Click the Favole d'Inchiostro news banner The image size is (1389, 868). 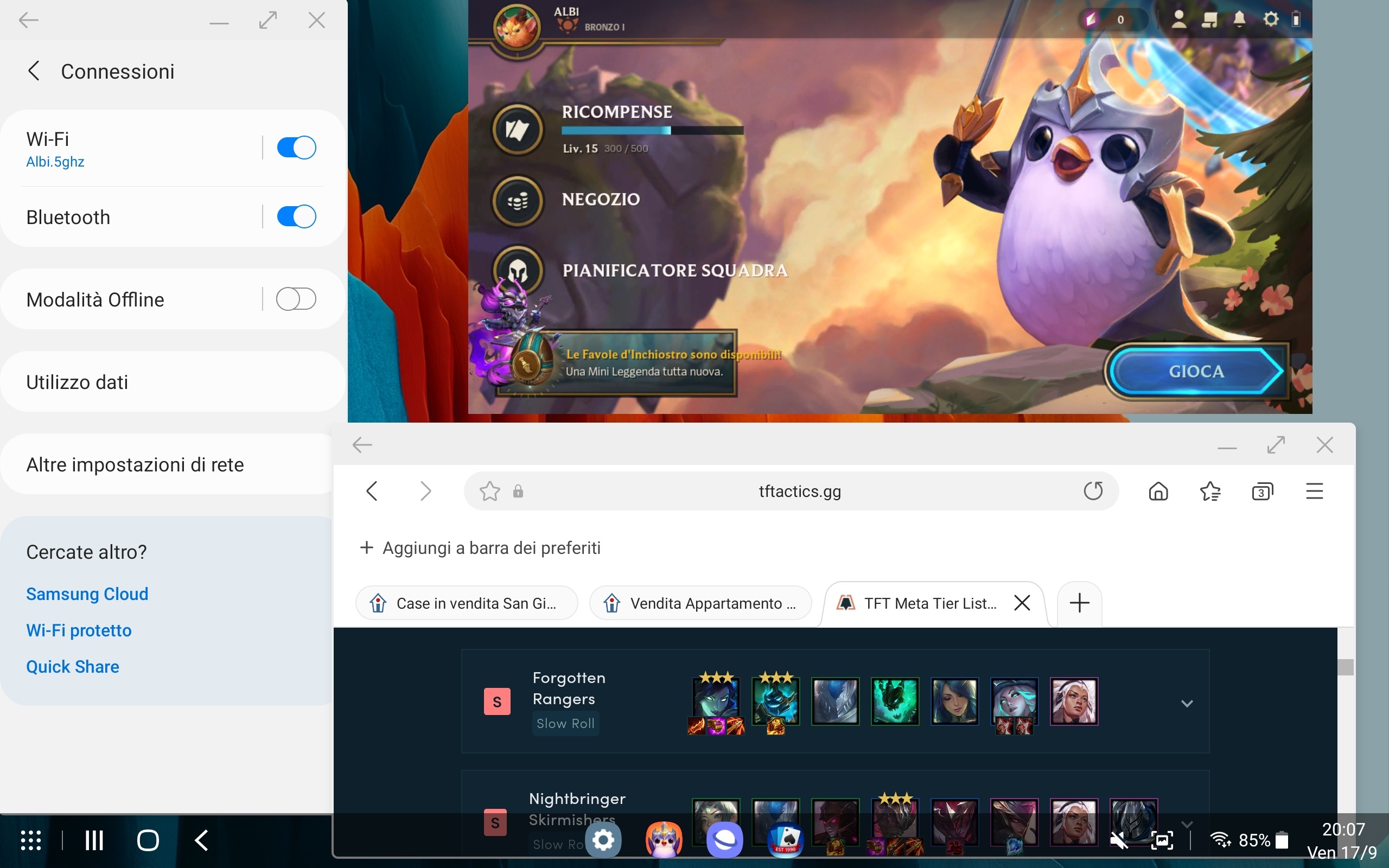[x=617, y=363]
